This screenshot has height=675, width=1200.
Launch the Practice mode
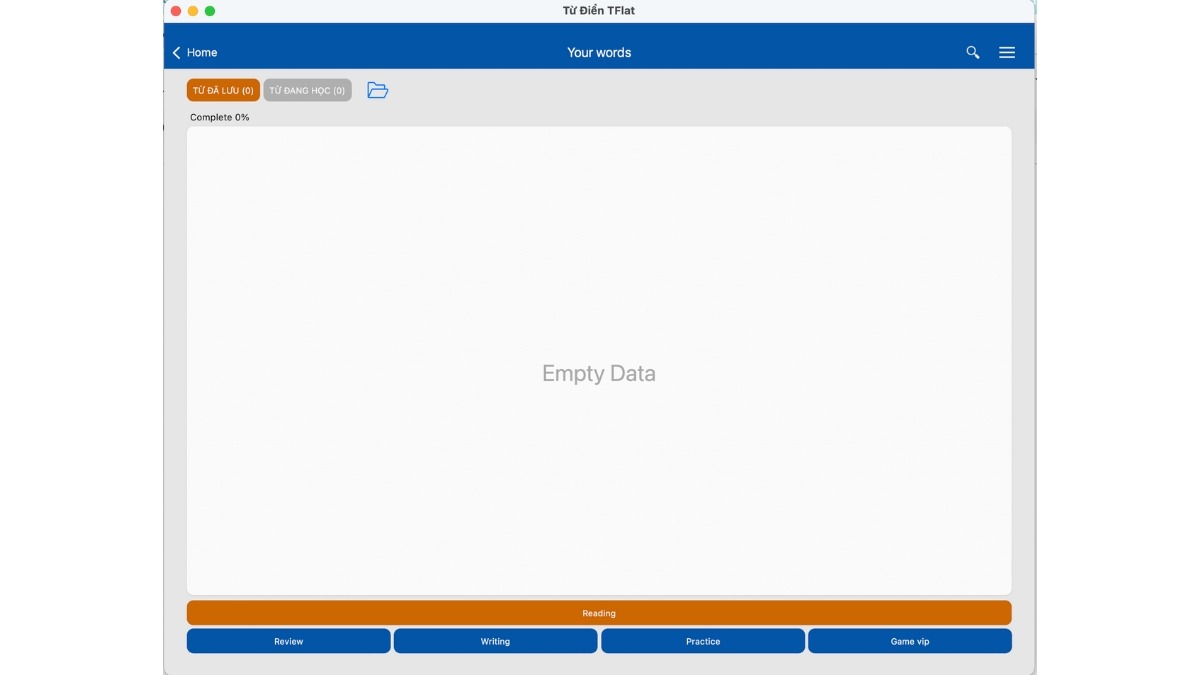(703, 641)
